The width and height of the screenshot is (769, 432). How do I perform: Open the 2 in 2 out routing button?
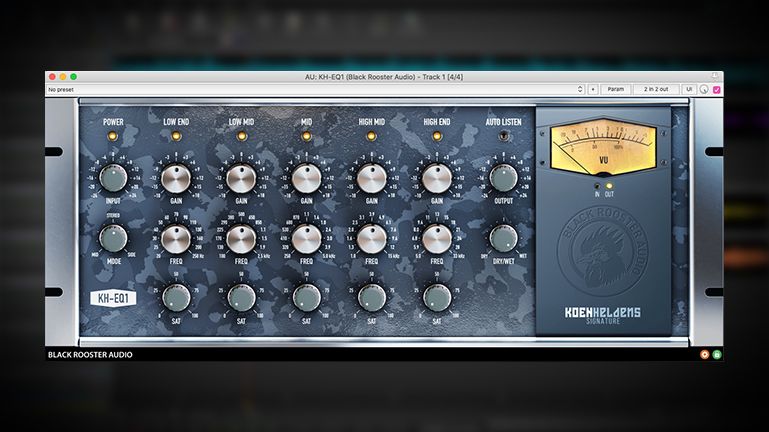656,89
